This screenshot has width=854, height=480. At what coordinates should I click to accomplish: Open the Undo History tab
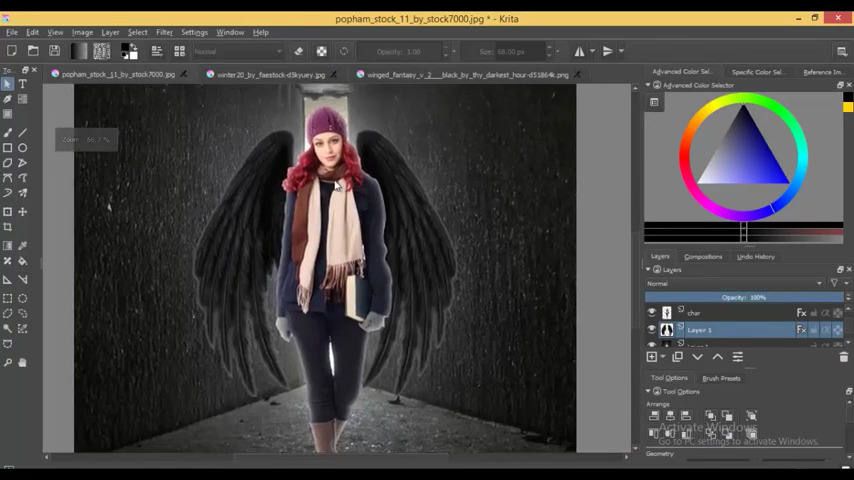tap(755, 257)
